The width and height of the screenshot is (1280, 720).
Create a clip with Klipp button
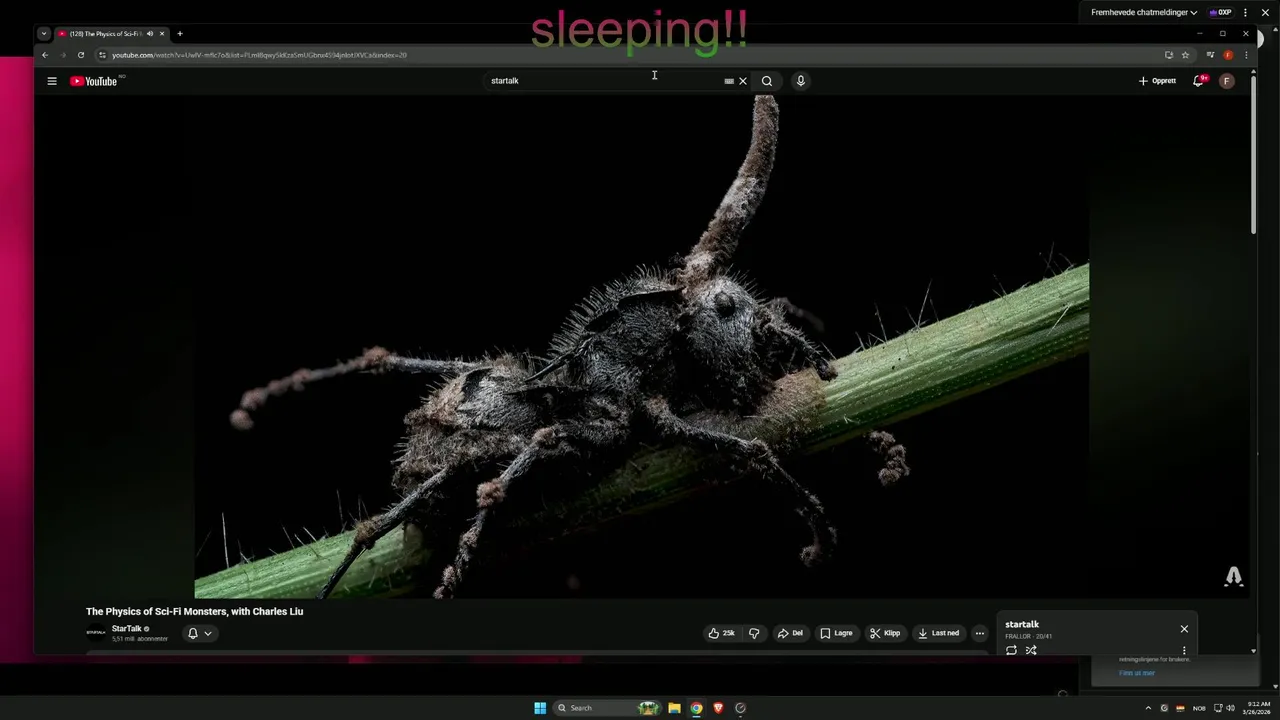[x=885, y=633]
